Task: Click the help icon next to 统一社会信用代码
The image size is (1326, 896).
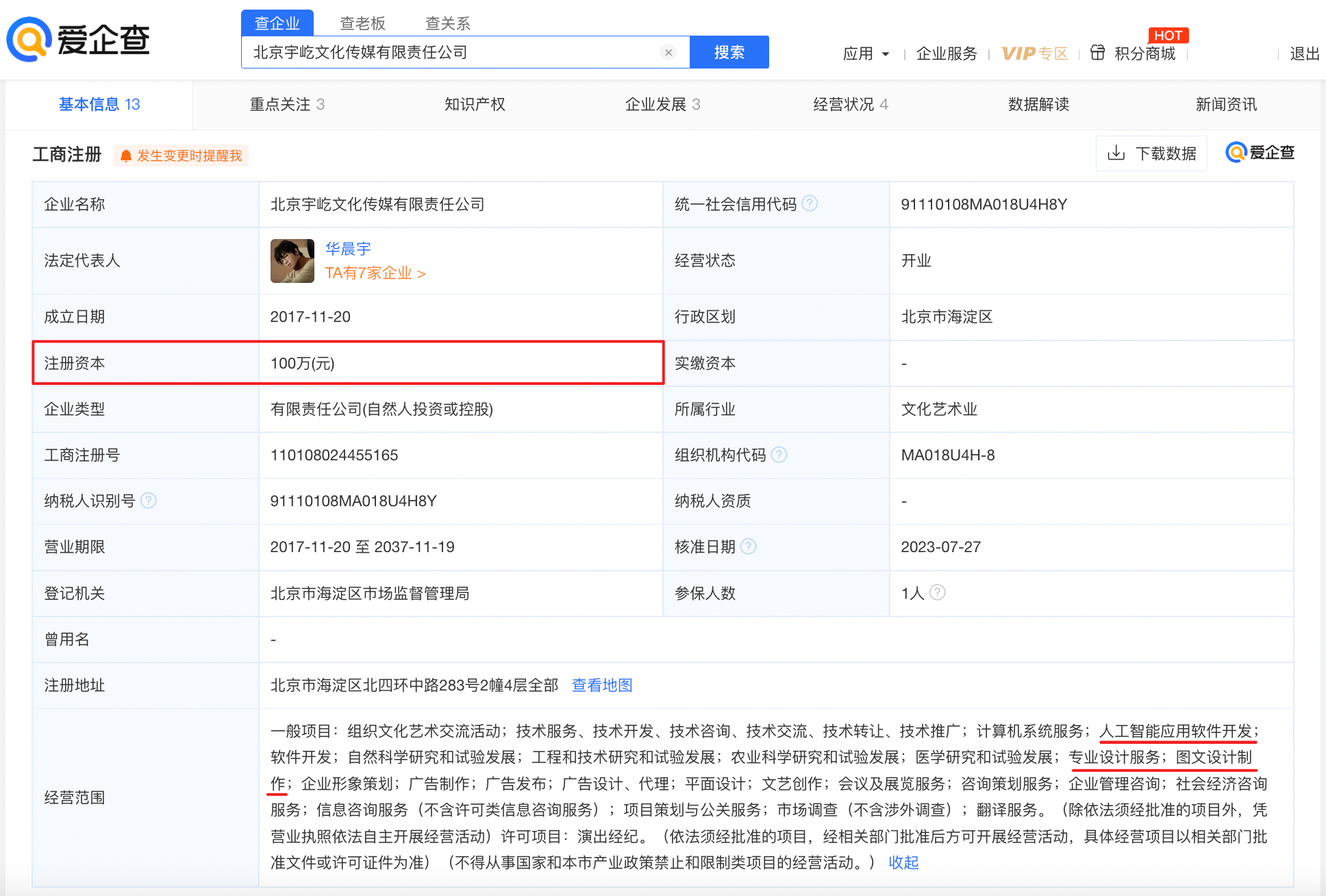Action: (x=810, y=203)
